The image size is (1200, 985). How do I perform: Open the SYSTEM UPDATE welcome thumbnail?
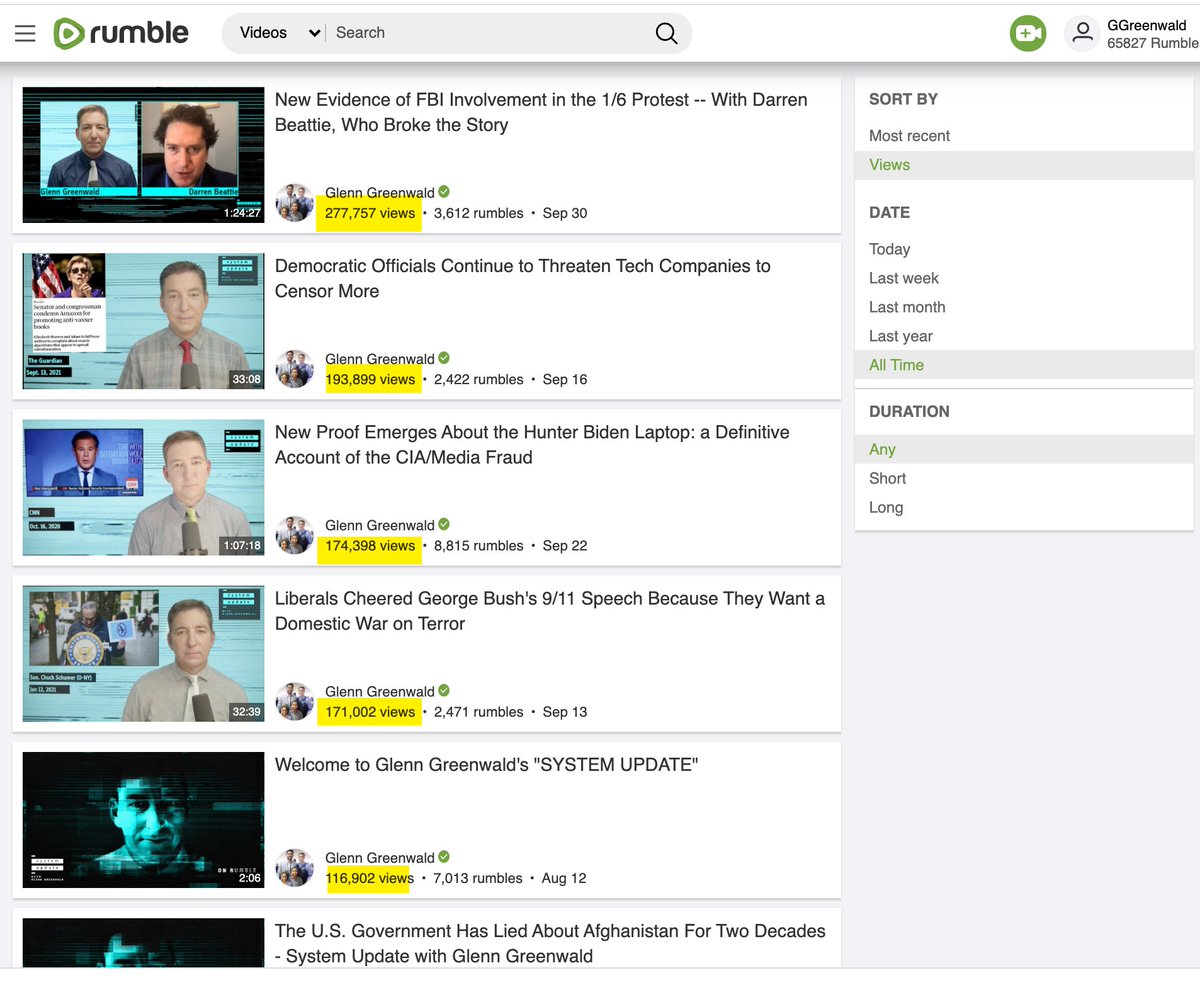tap(143, 819)
